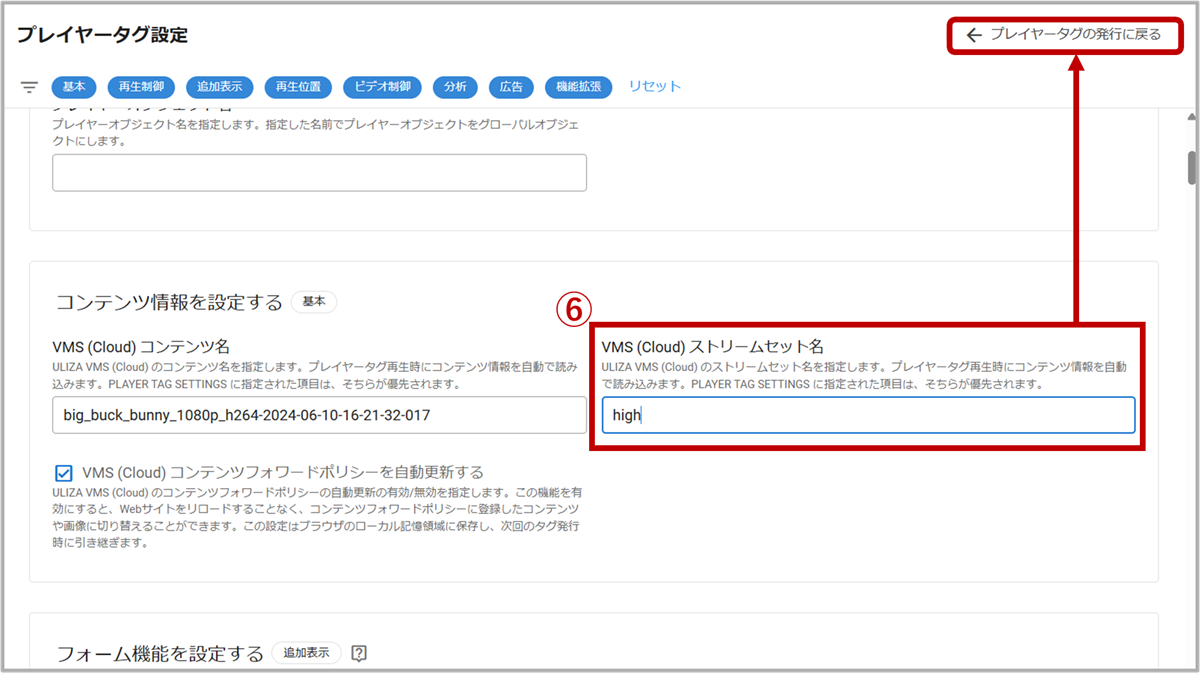Focus the player object name input field
The height and width of the screenshot is (673, 1200).
coord(319,173)
